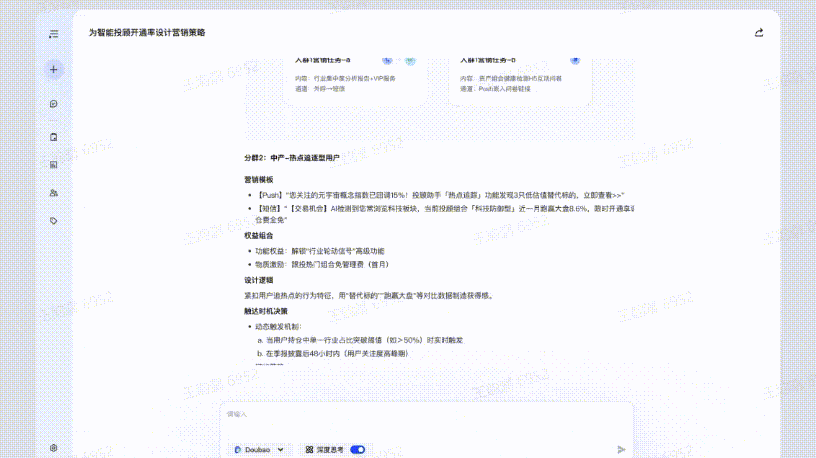Click the 动态触发机制 bullet
This screenshot has height=458, width=816.
[x=278, y=327]
